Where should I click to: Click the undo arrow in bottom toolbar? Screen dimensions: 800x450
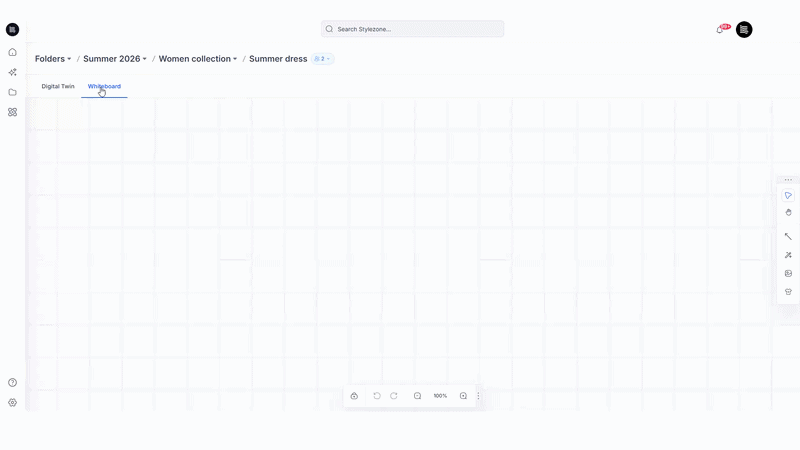[x=377, y=396]
